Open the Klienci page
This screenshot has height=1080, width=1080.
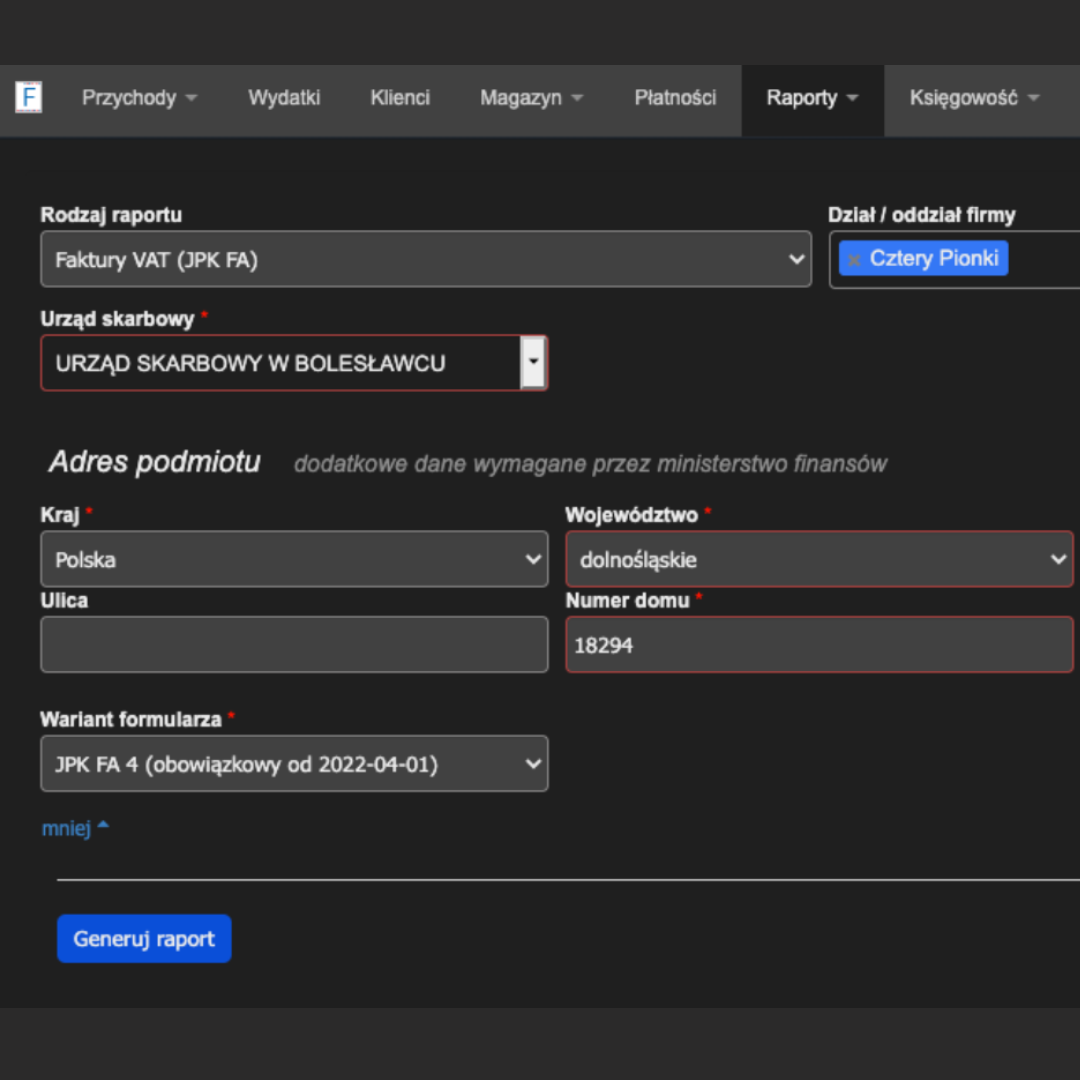pos(400,98)
